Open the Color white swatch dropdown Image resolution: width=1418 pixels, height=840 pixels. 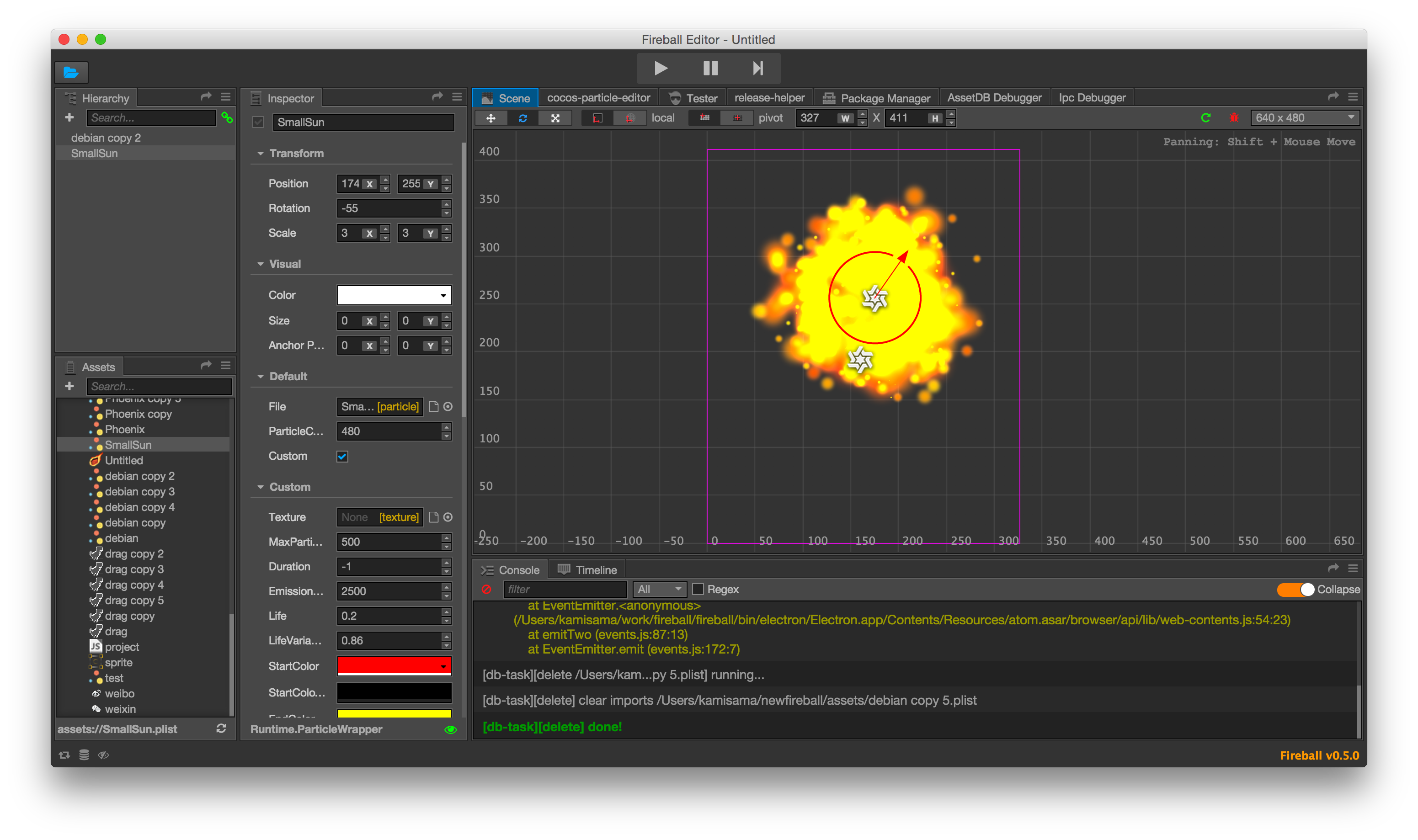click(x=394, y=295)
